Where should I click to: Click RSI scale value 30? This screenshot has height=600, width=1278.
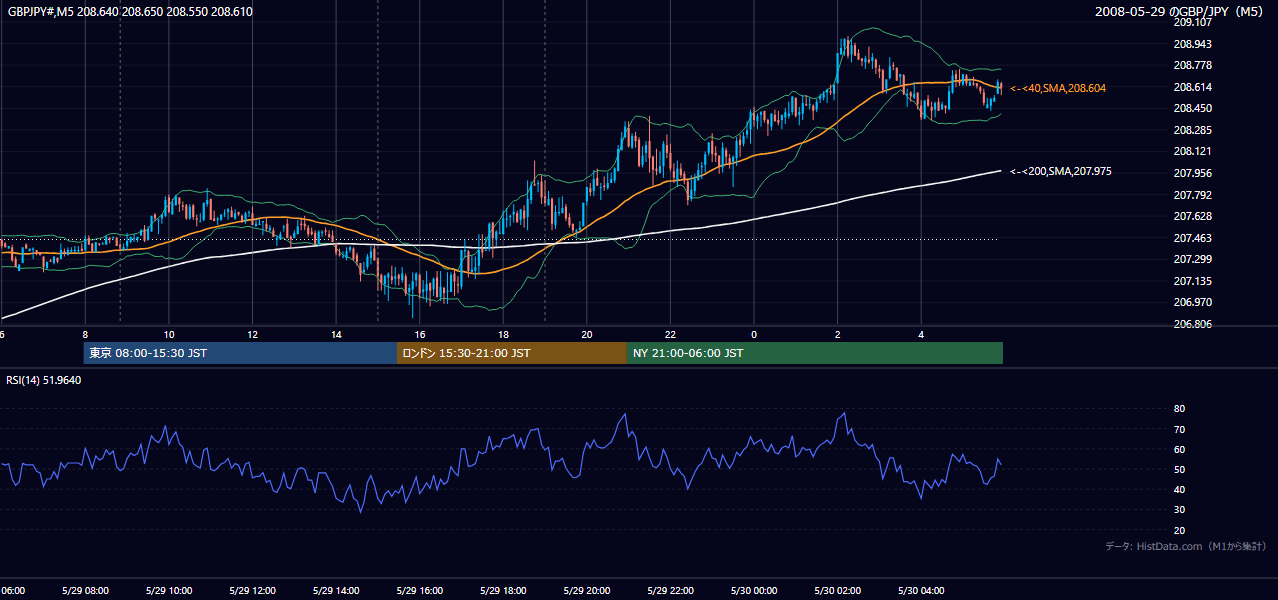(x=1180, y=510)
